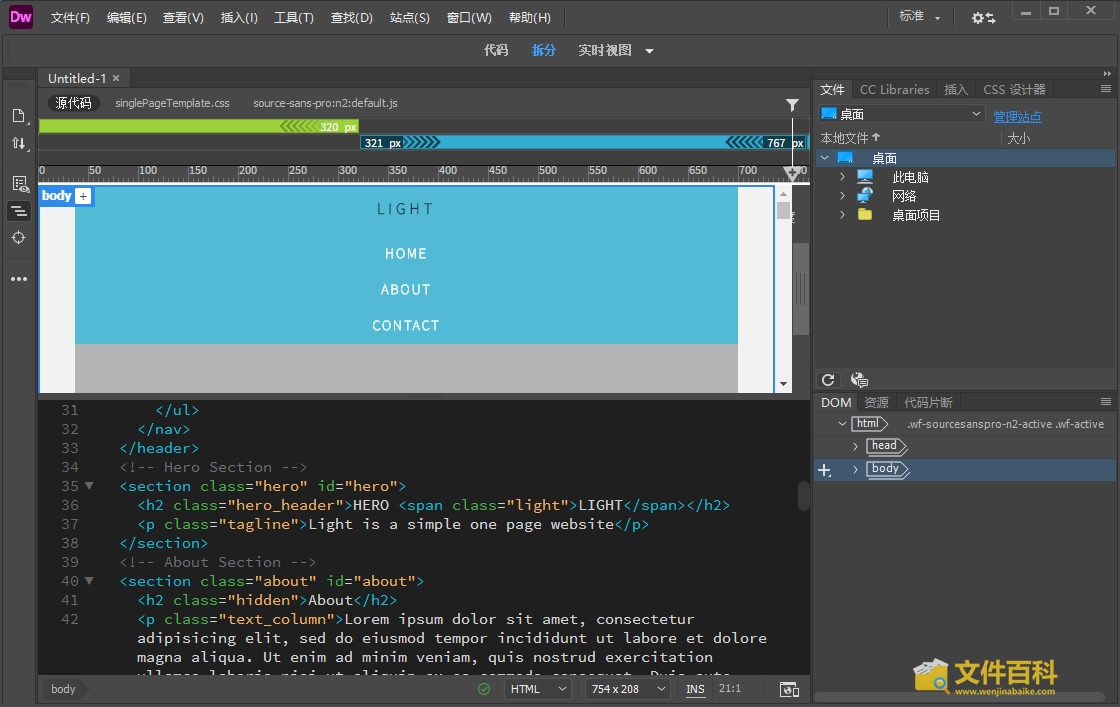1120x707 pixels.
Task: Click the filter funnel icon
Action: (x=792, y=104)
